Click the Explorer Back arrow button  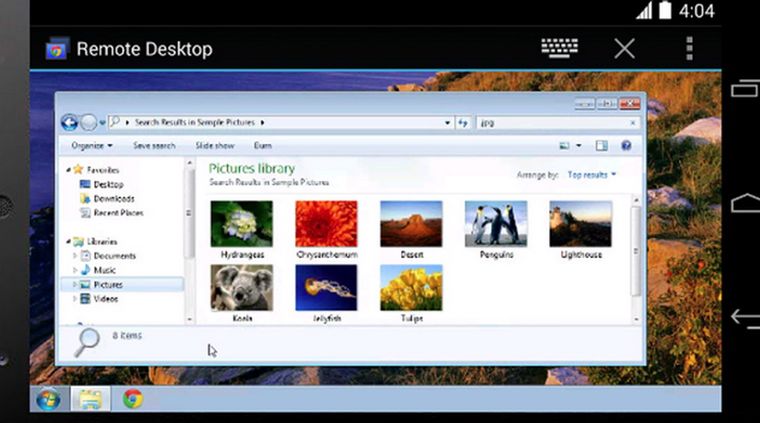(69, 123)
